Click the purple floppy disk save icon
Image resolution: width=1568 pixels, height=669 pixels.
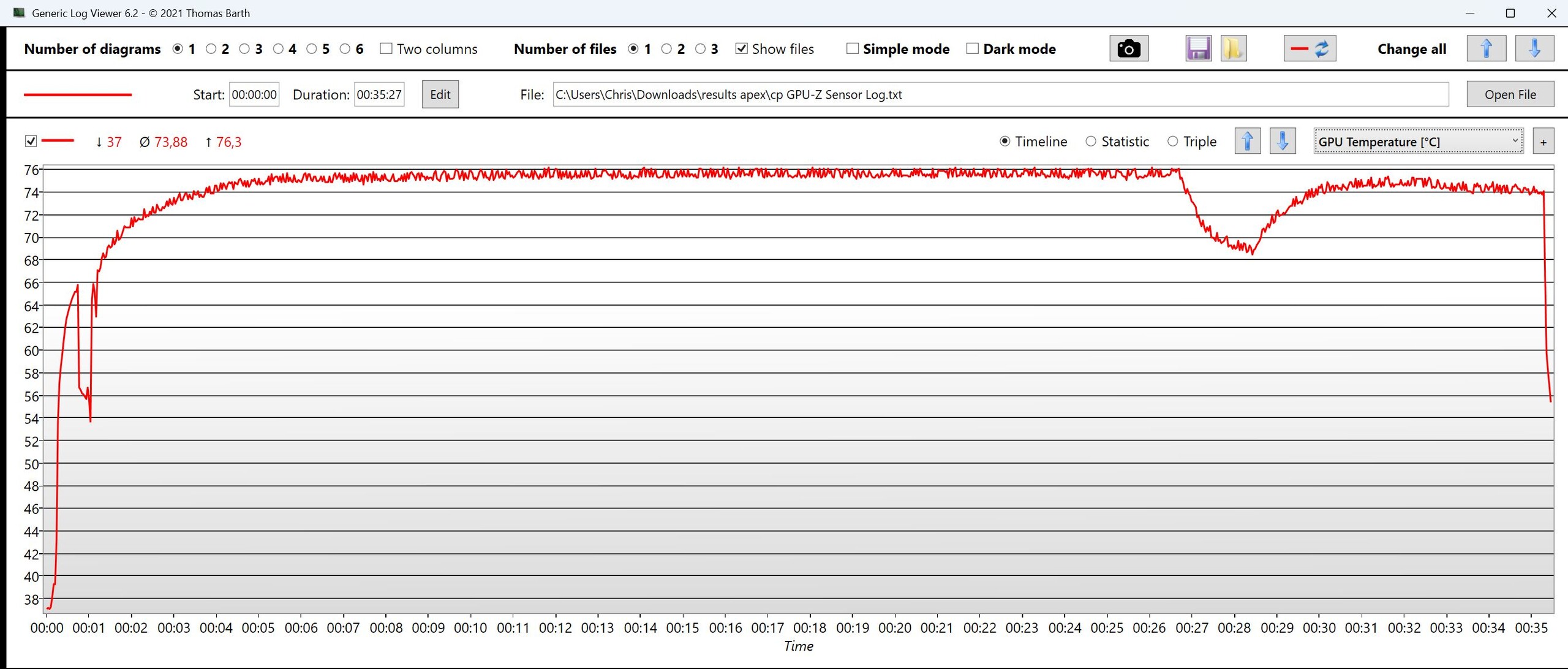[1197, 48]
